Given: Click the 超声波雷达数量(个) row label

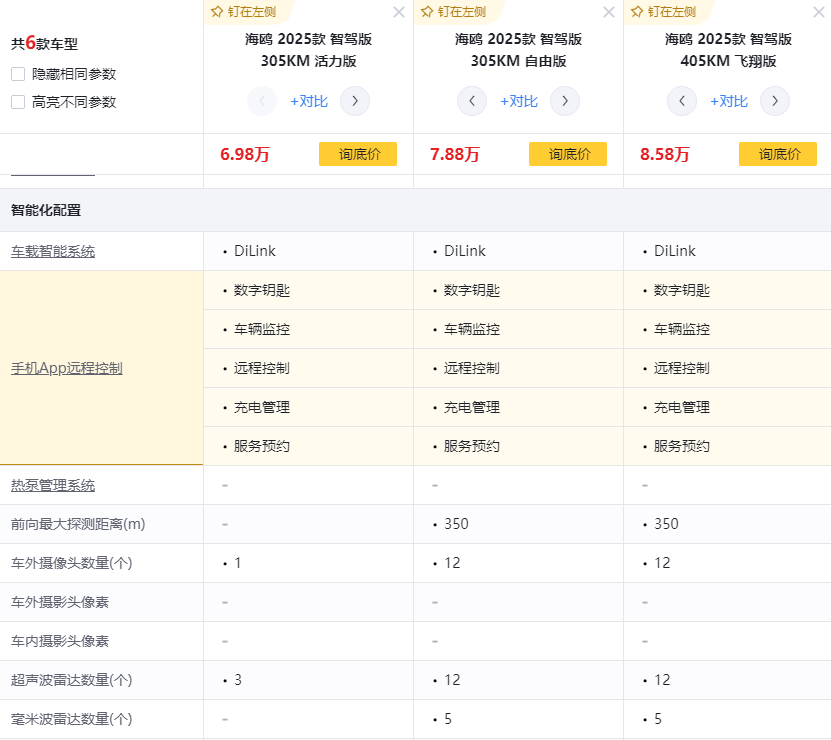Looking at the screenshot, I should coord(72,680).
